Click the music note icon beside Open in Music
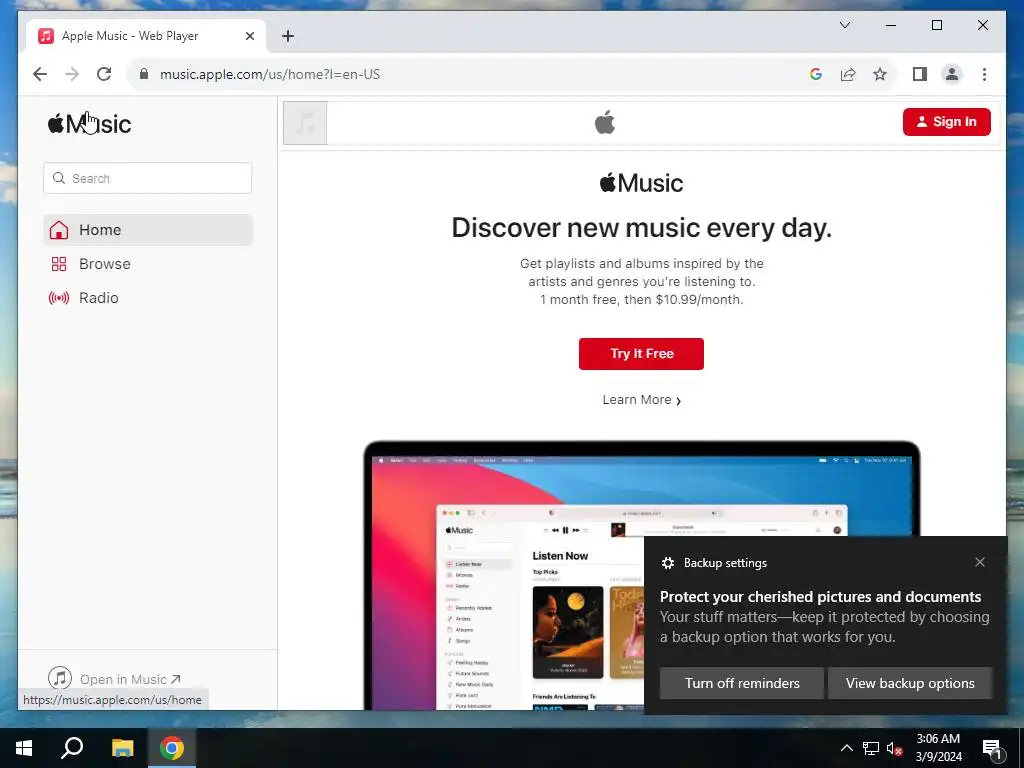 pos(60,678)
